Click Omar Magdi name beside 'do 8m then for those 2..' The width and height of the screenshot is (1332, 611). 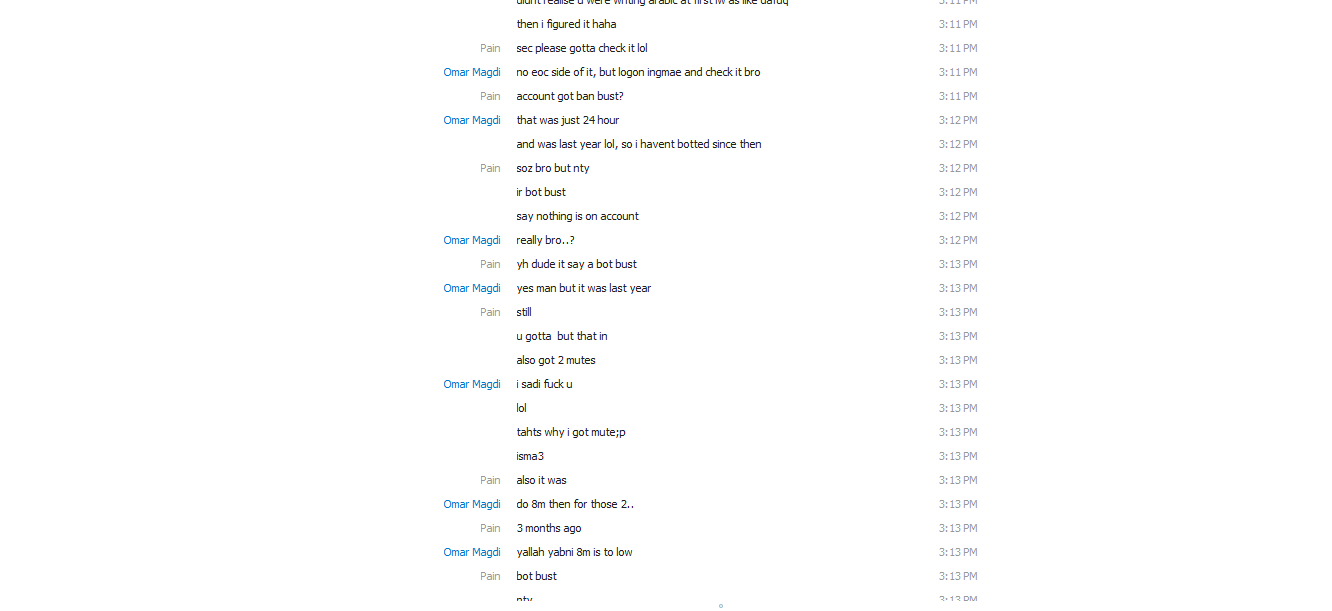471,504
